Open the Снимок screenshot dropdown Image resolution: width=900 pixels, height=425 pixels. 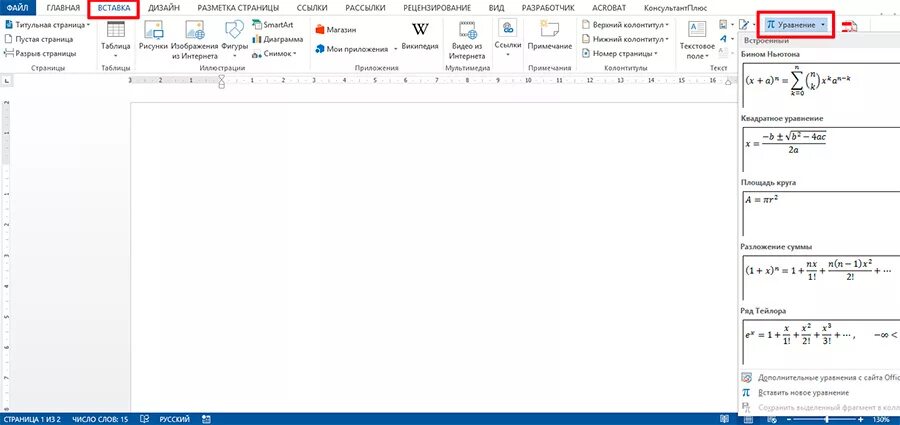point(274,53)
